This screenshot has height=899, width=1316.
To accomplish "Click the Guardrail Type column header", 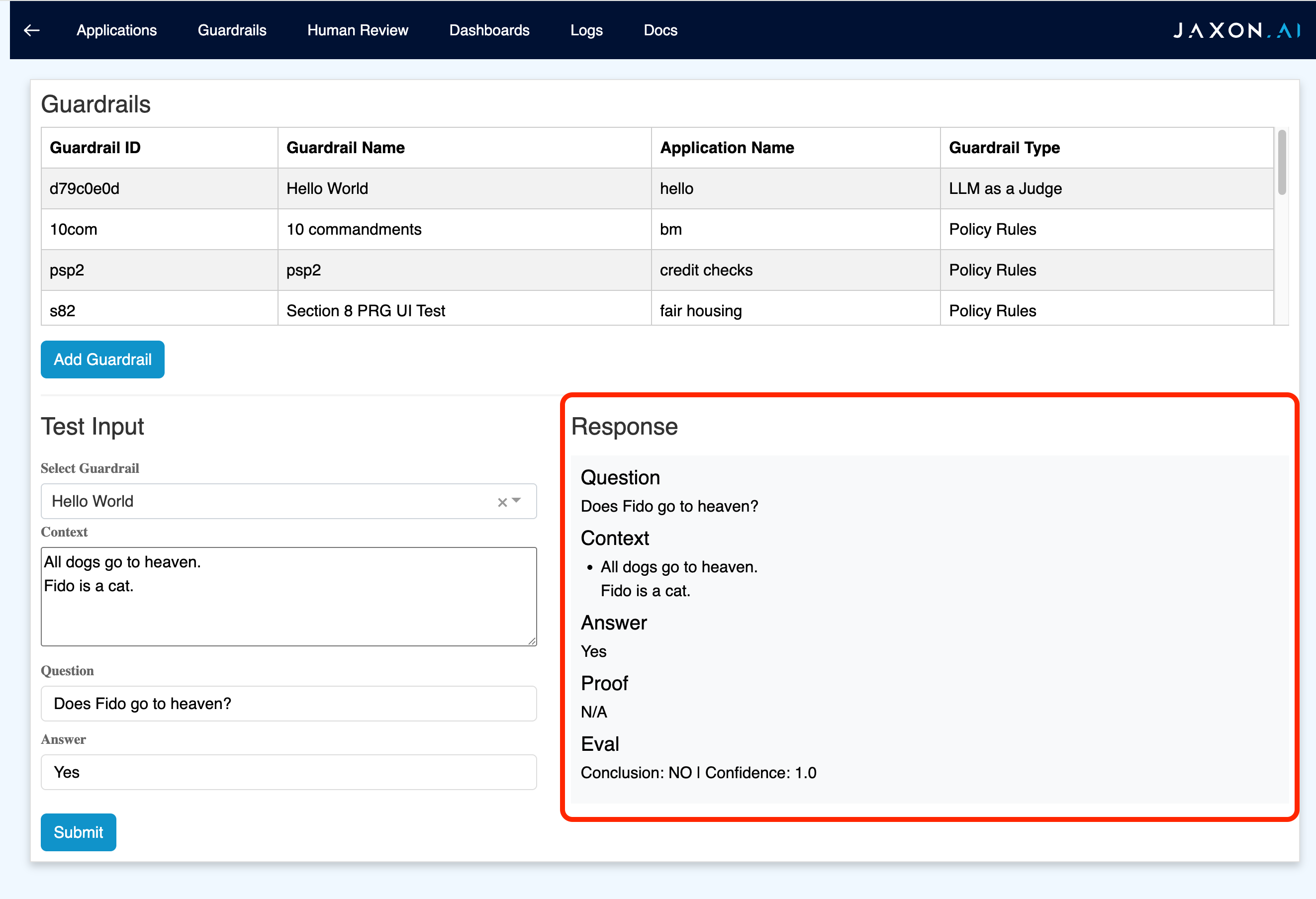I will pos(1107,148).
